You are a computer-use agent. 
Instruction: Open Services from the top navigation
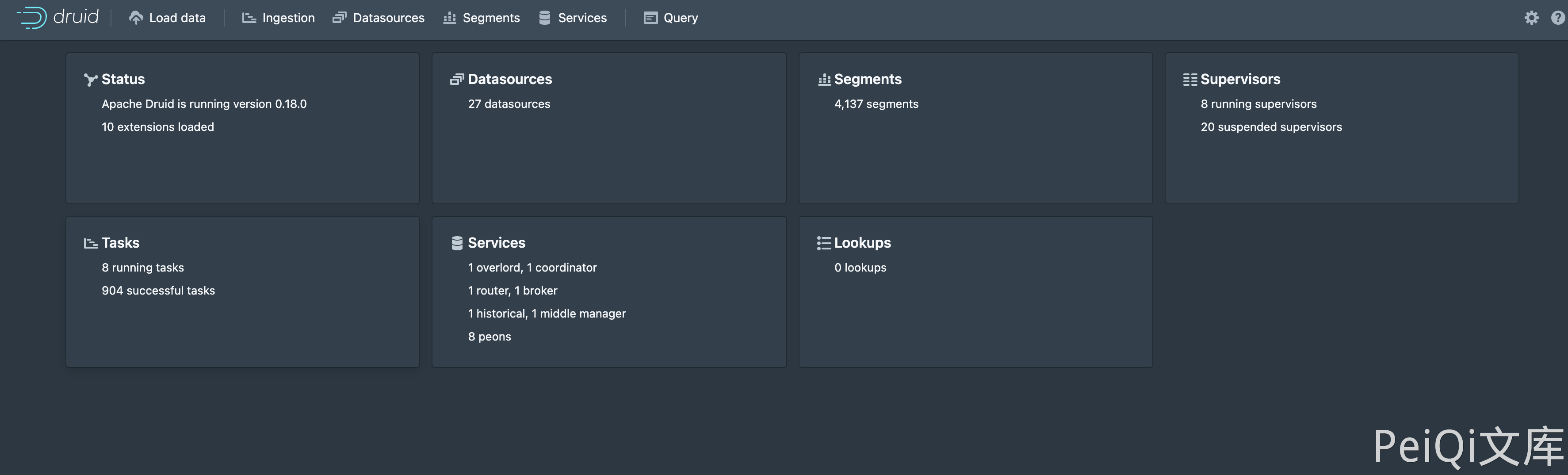coord(573,18)
